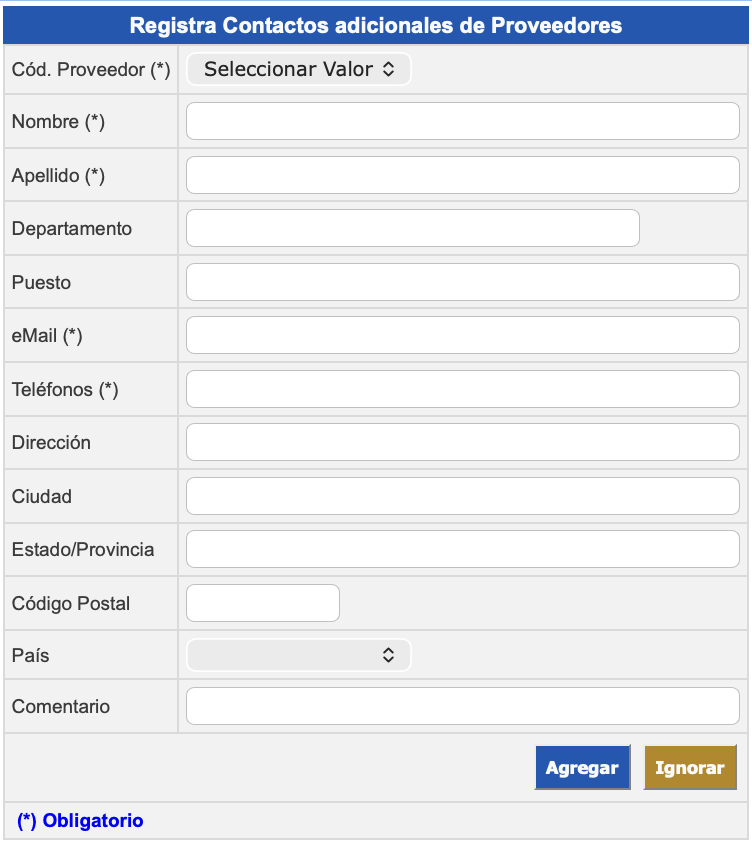
Task: Focus the Estado/Provincia input box
Action: tap(462, 549)
